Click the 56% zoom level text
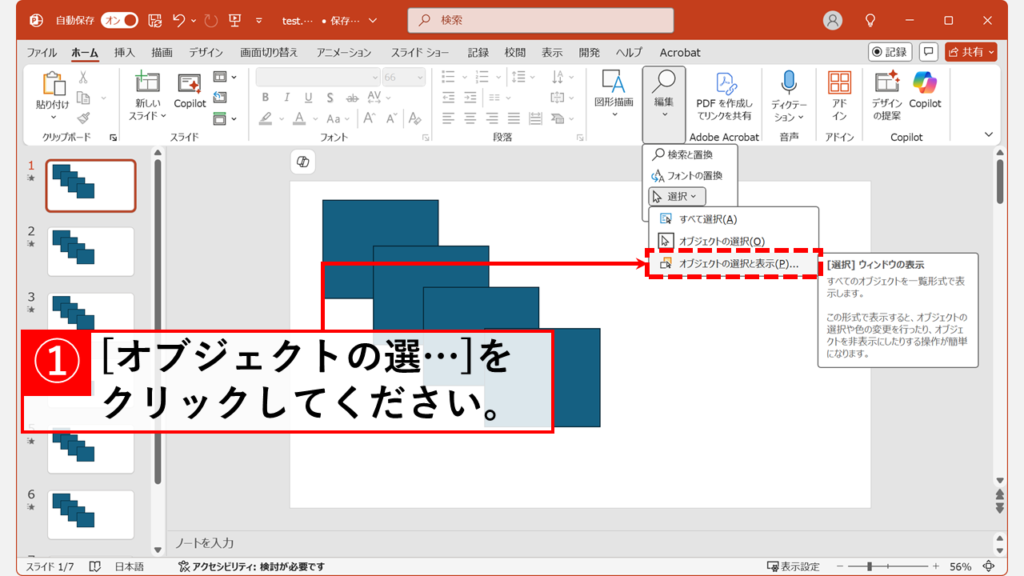 click(x=959, y=566)
